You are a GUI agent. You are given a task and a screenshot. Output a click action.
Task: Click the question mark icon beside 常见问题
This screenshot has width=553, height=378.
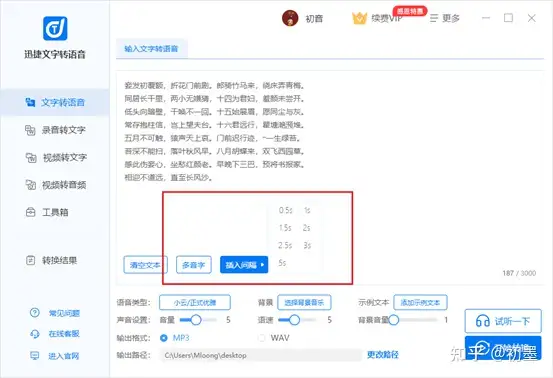click(x=35, y=312)
